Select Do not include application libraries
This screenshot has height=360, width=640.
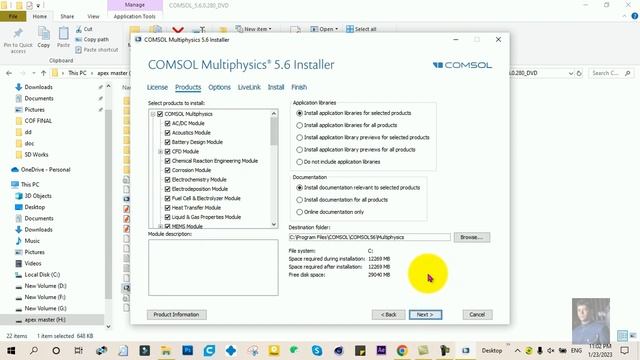300,162
